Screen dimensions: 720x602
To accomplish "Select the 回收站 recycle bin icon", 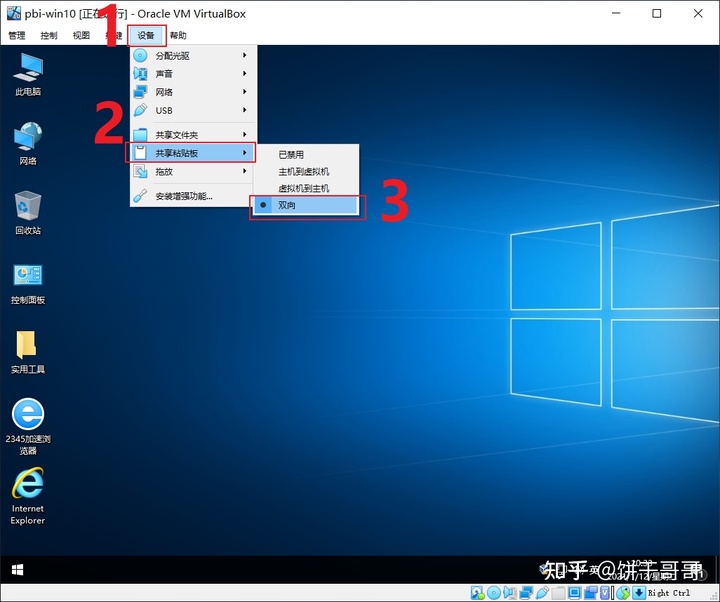I will [x=28, y=213].
